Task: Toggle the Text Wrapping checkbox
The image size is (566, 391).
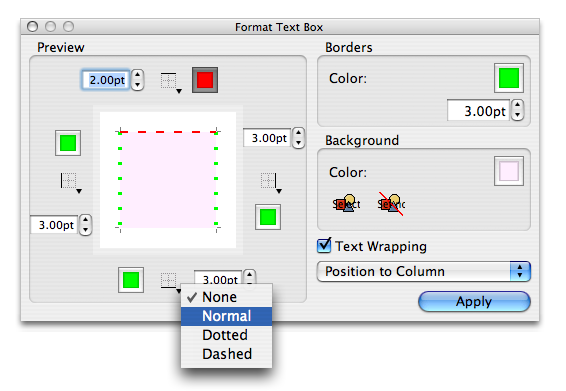Action: [324, 246]
